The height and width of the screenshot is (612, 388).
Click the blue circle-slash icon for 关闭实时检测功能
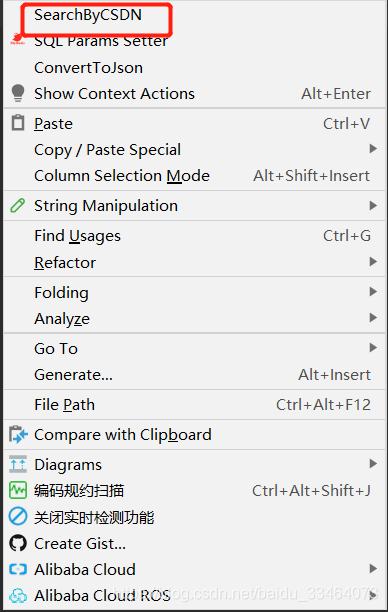click(18, 517)
